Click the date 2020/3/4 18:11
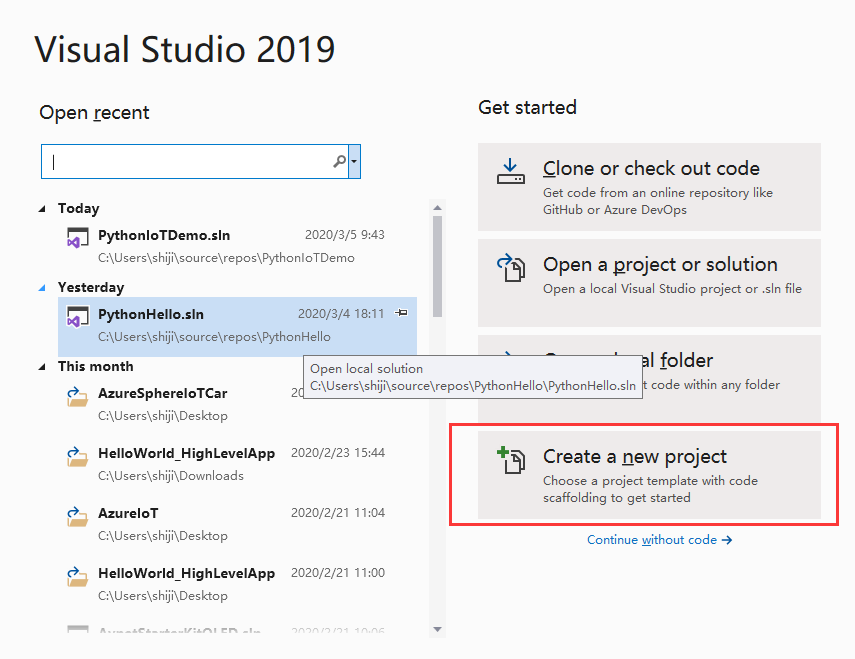The image size is (855, 659). click(x=341, y=314)
